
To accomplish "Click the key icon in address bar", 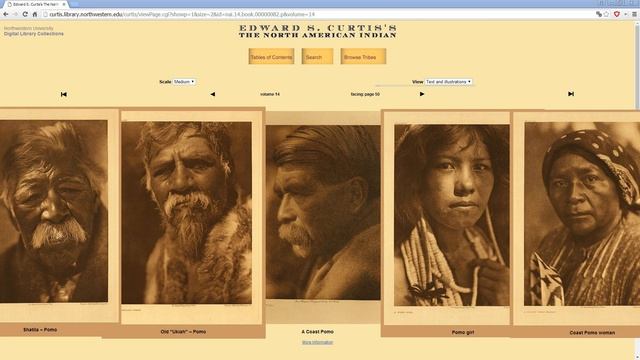I will (x=599, y=14).
